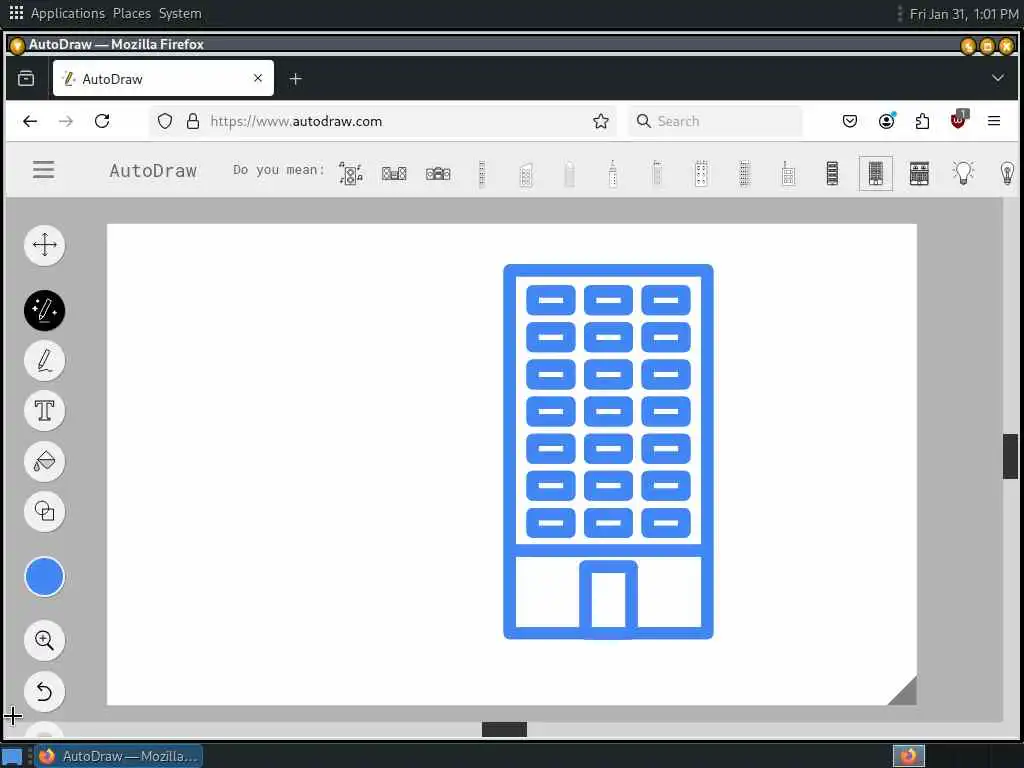Screen dimensions: 1024x768
Task: Switch to the AutoDraw tab
Action: (163, 78)
